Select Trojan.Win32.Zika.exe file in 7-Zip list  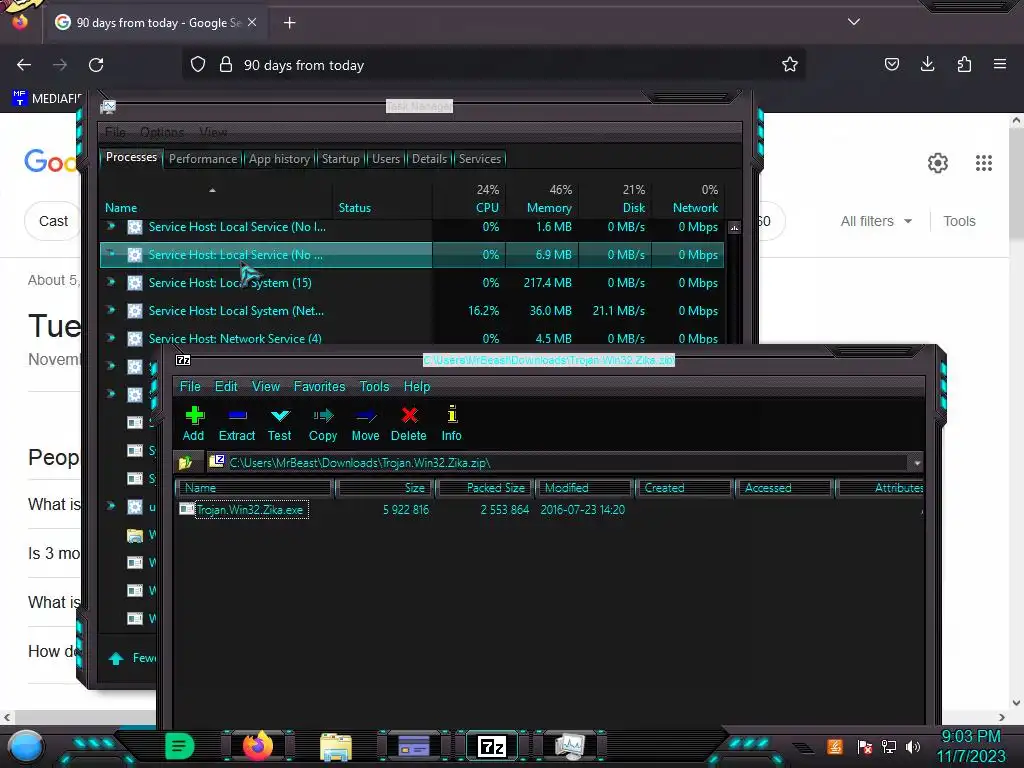pyautogui.click(x=250, y=509)
